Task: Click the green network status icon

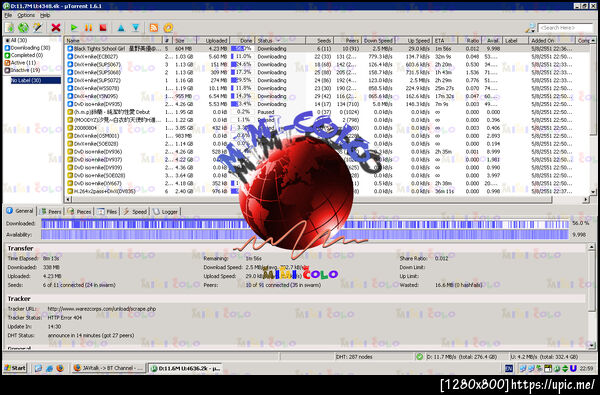Action: pyautogui.click(x=419, y=357)
